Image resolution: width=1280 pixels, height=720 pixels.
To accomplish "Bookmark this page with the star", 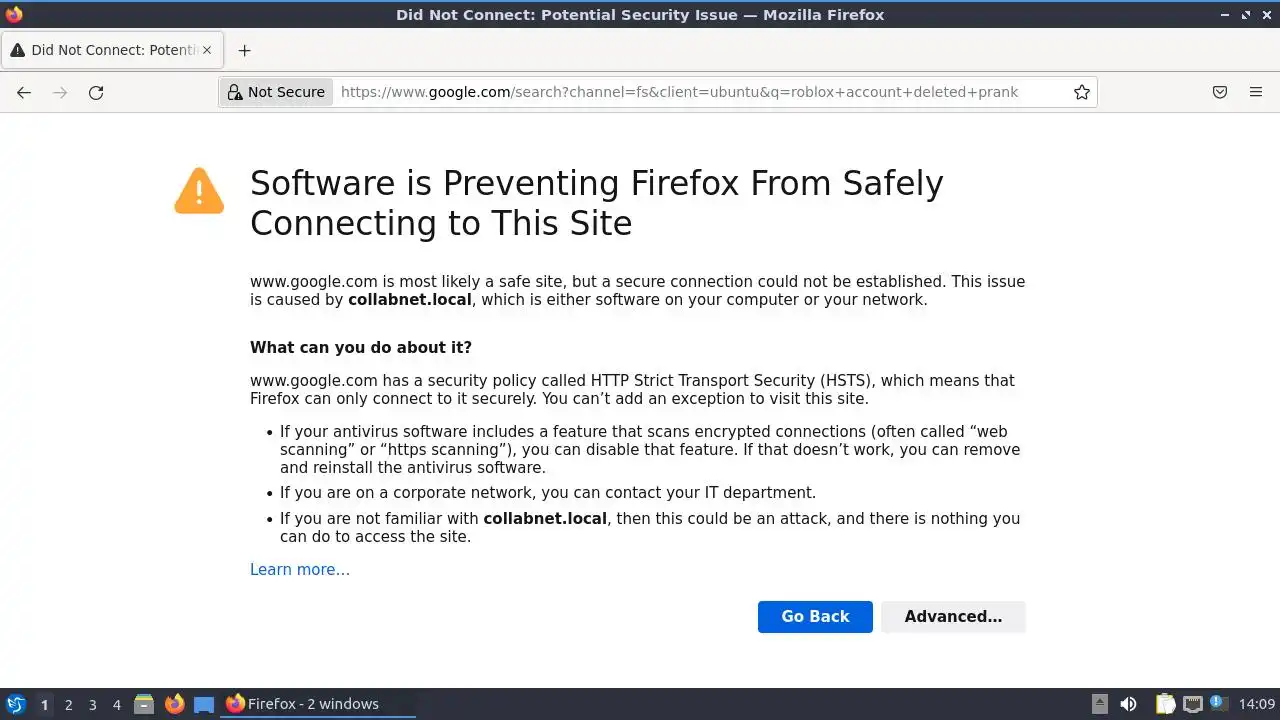I will [1082, 92].
